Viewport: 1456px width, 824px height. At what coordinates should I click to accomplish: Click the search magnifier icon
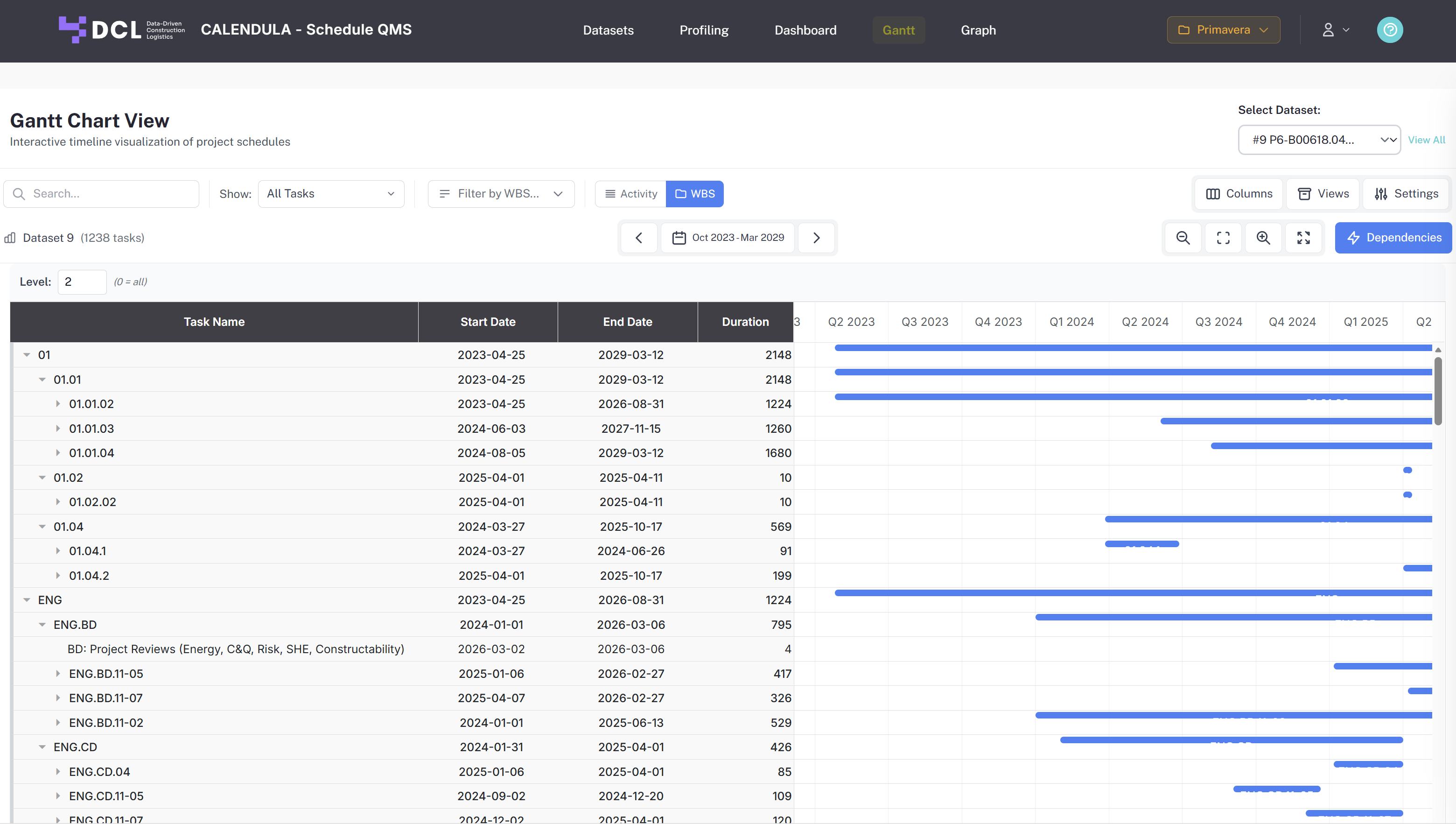tap(19, 194)
